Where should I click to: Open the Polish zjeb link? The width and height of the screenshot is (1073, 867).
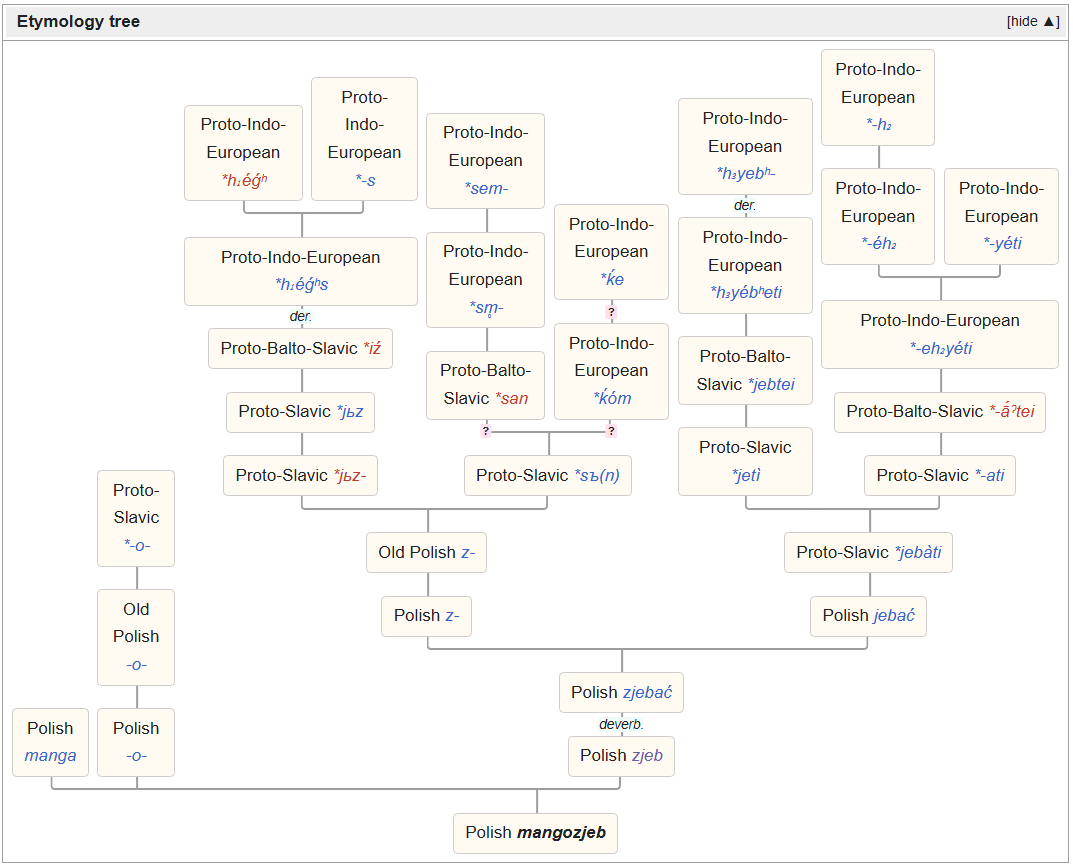coord(647,755)
